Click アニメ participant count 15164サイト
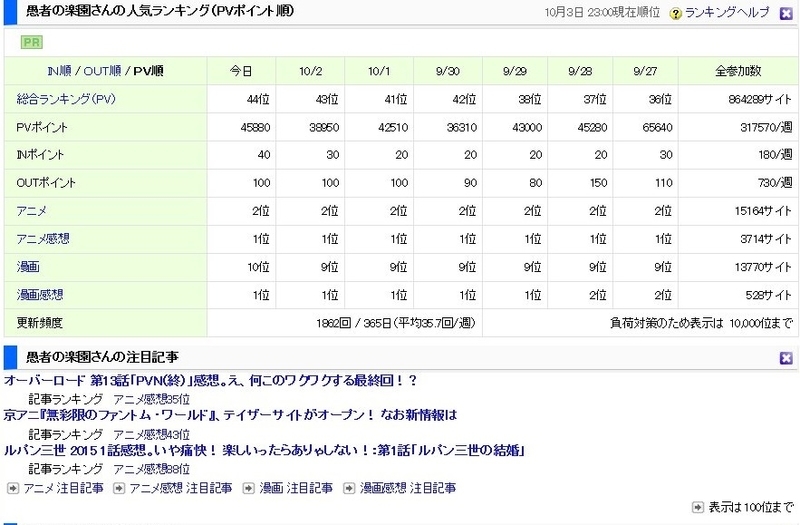The width and height of the screenshot is (800, 525). [763, 211]
